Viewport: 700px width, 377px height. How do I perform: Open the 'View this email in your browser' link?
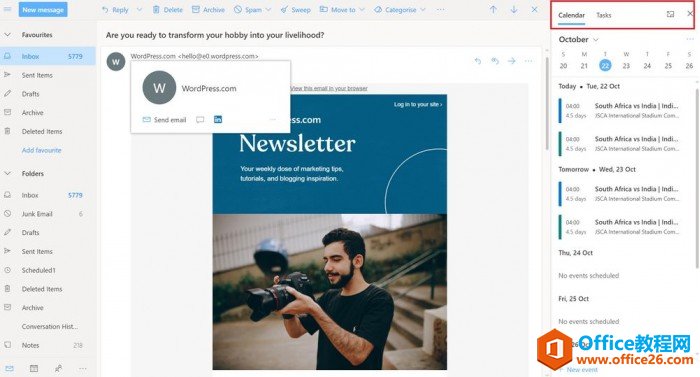click(x=329, y=88)
